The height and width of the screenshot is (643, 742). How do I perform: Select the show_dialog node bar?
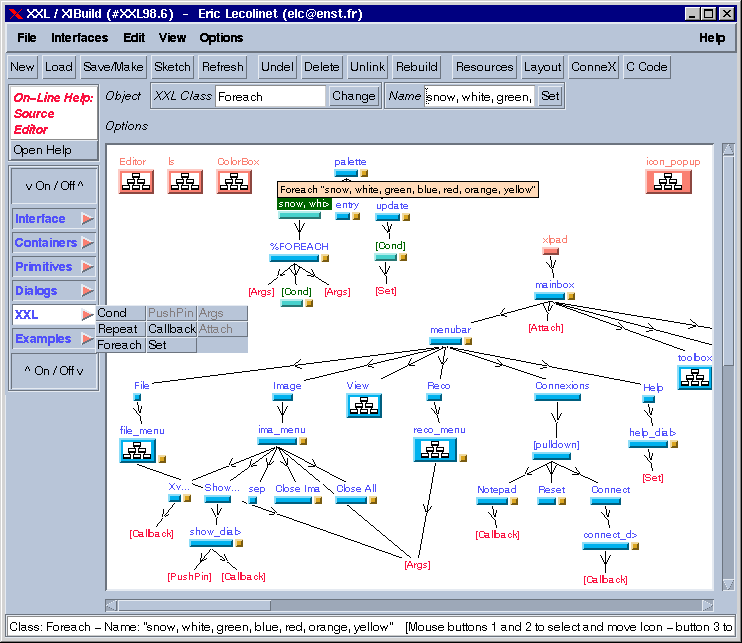click(211, 543)
